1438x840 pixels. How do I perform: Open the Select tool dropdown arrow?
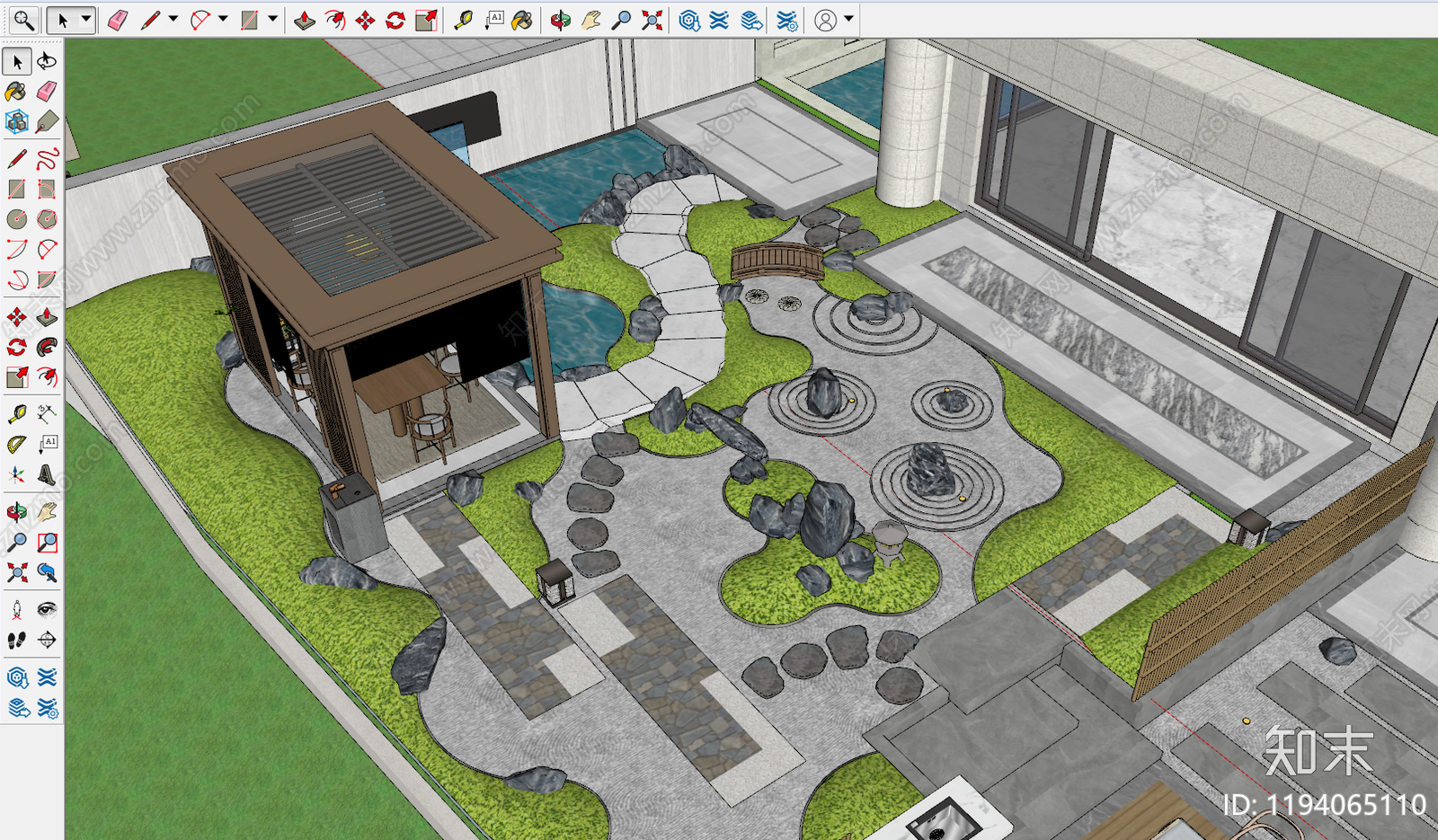pyautogui.click(x=86, y=19)
